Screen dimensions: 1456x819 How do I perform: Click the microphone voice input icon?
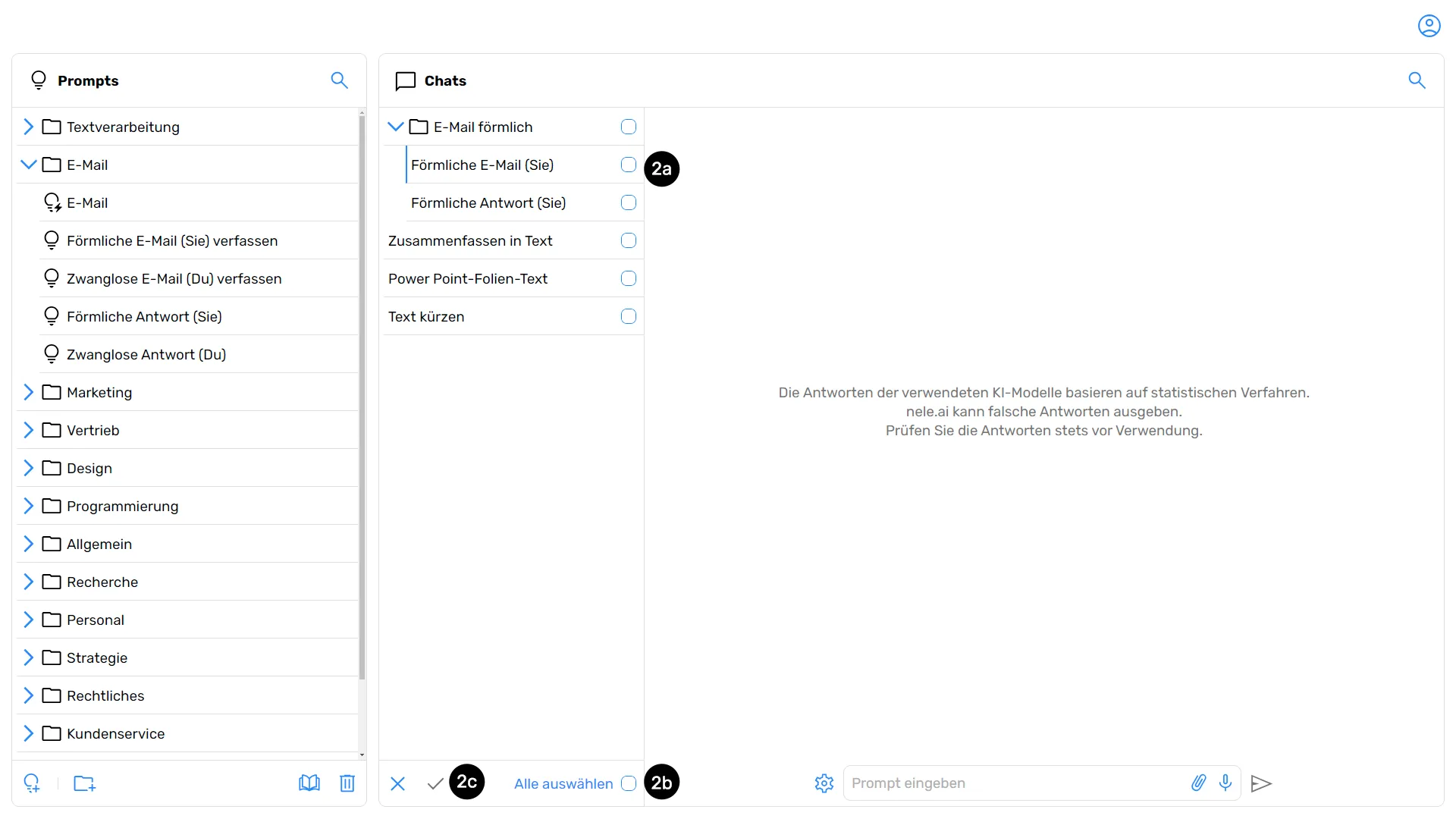(1225, 783)
